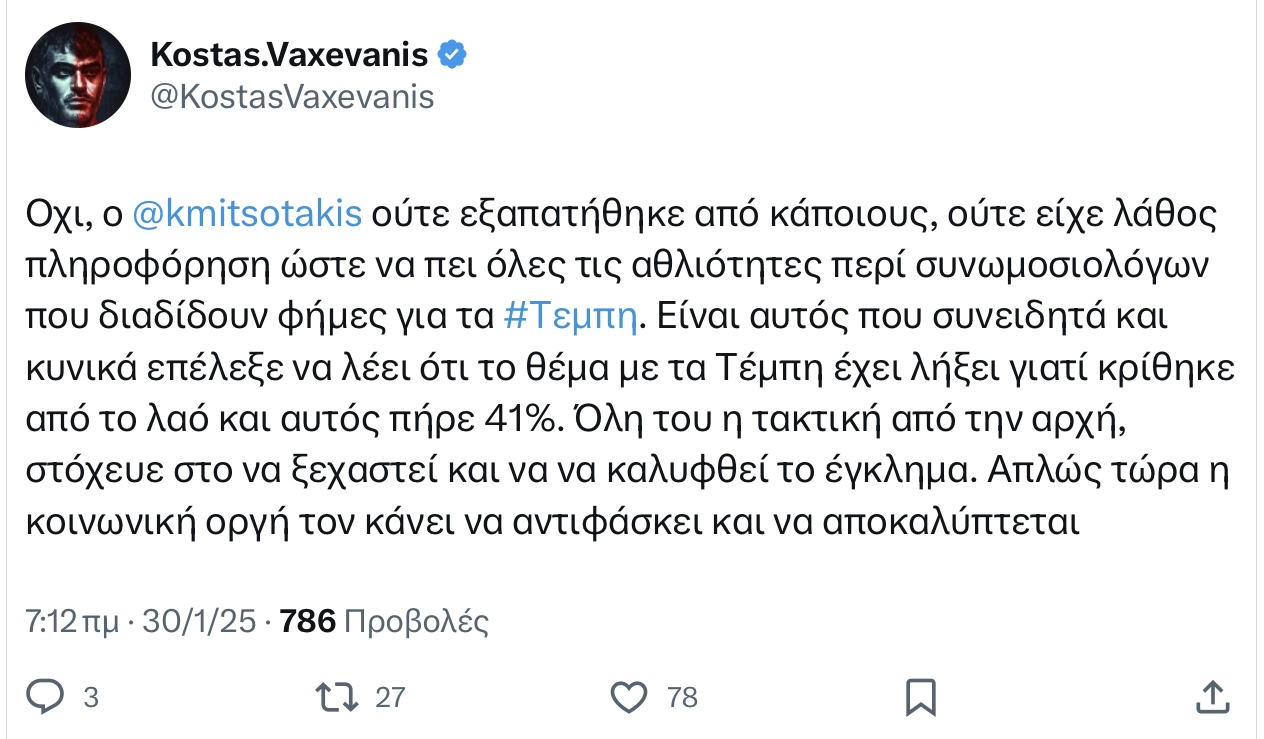Click the 30/1/25 date

tap(203, 622)
